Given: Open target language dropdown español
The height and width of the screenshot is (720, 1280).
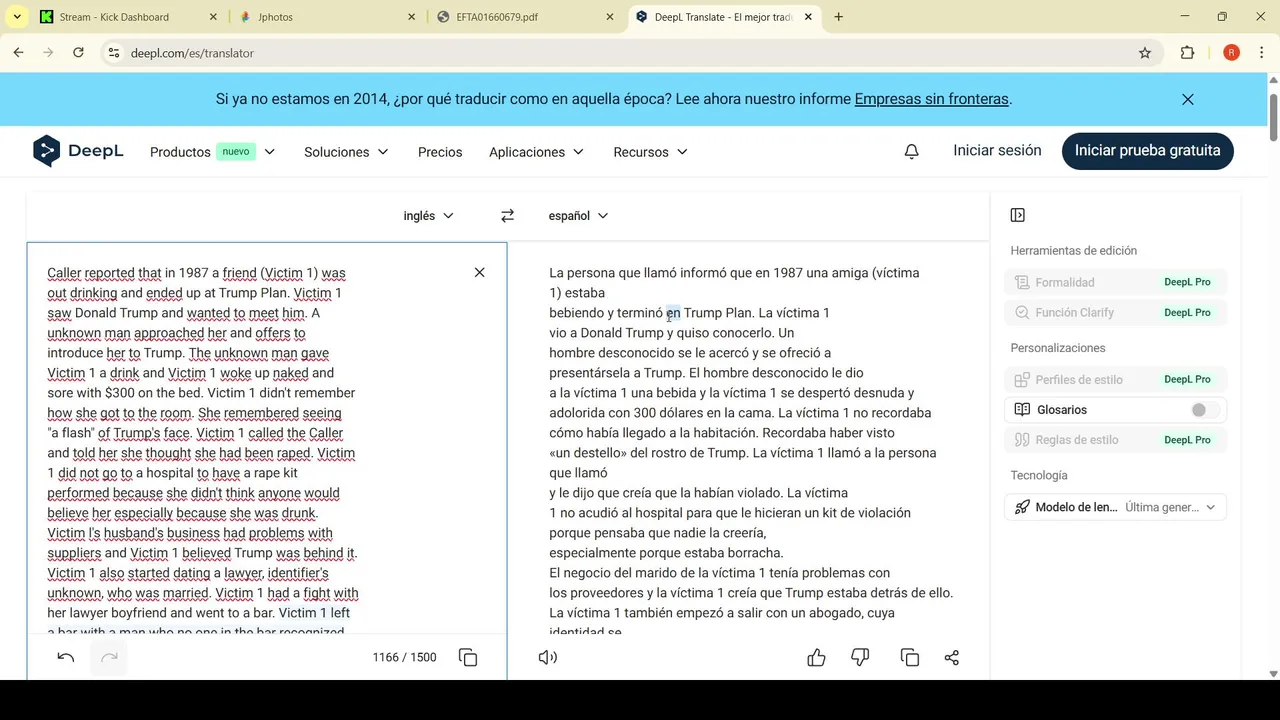Looking at the screenshot, I should click(x=578, y=215).
